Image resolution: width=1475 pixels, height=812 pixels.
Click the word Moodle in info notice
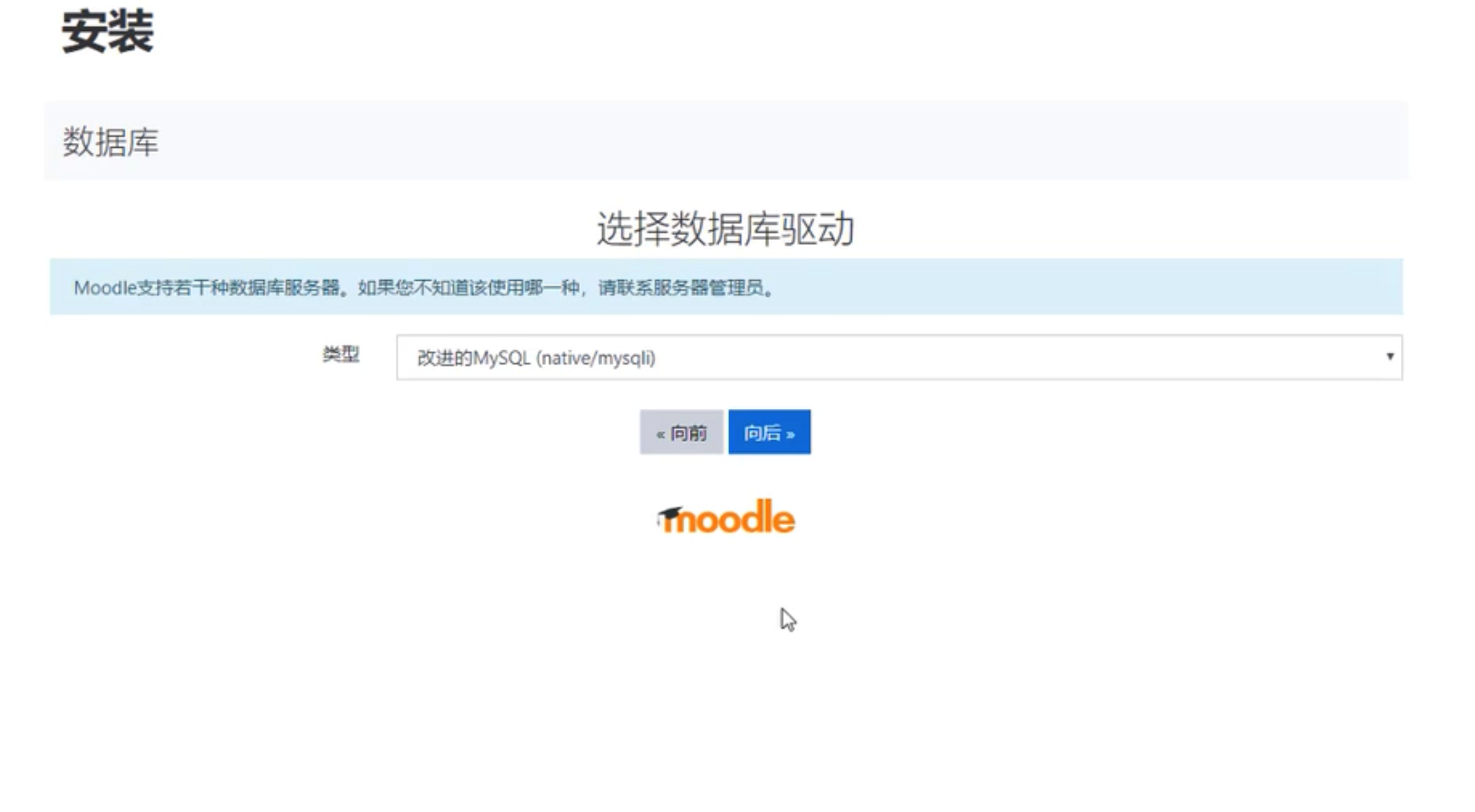pyautogui.click(x=105, y=288)
